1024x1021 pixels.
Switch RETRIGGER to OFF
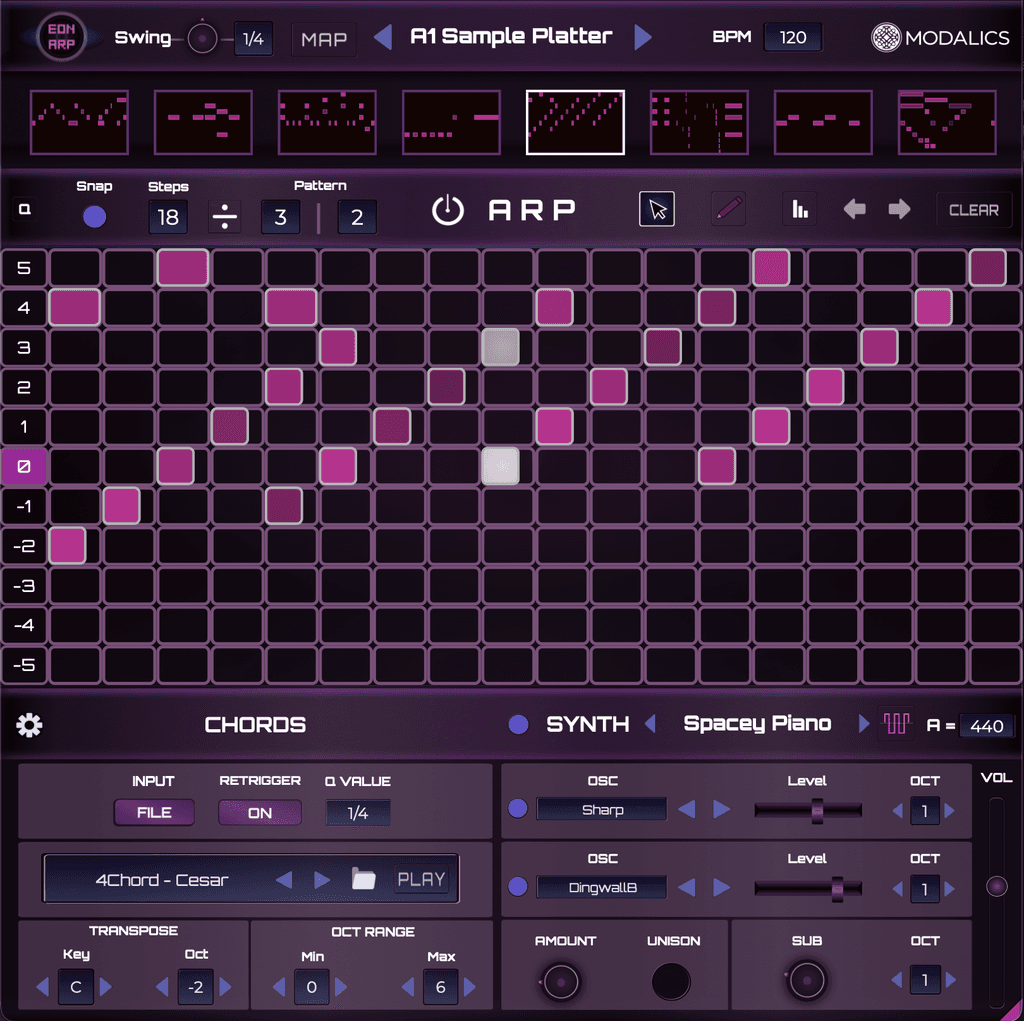259,813
